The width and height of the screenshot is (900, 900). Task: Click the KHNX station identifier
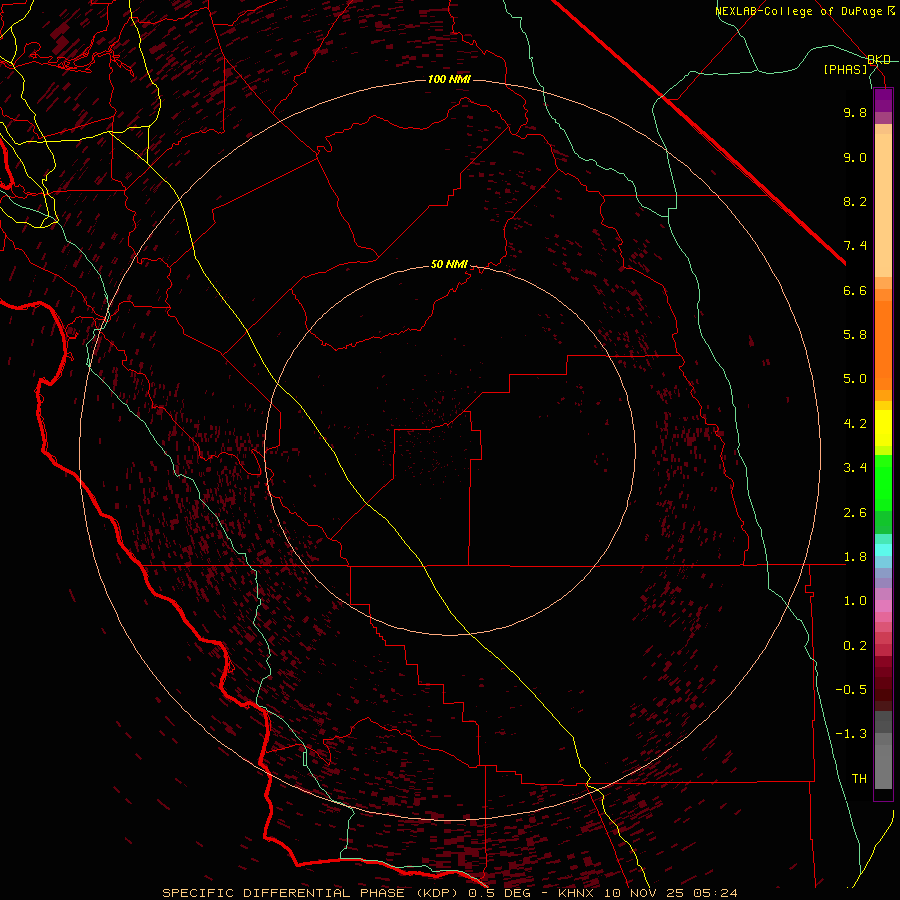(x=576, y=893)
